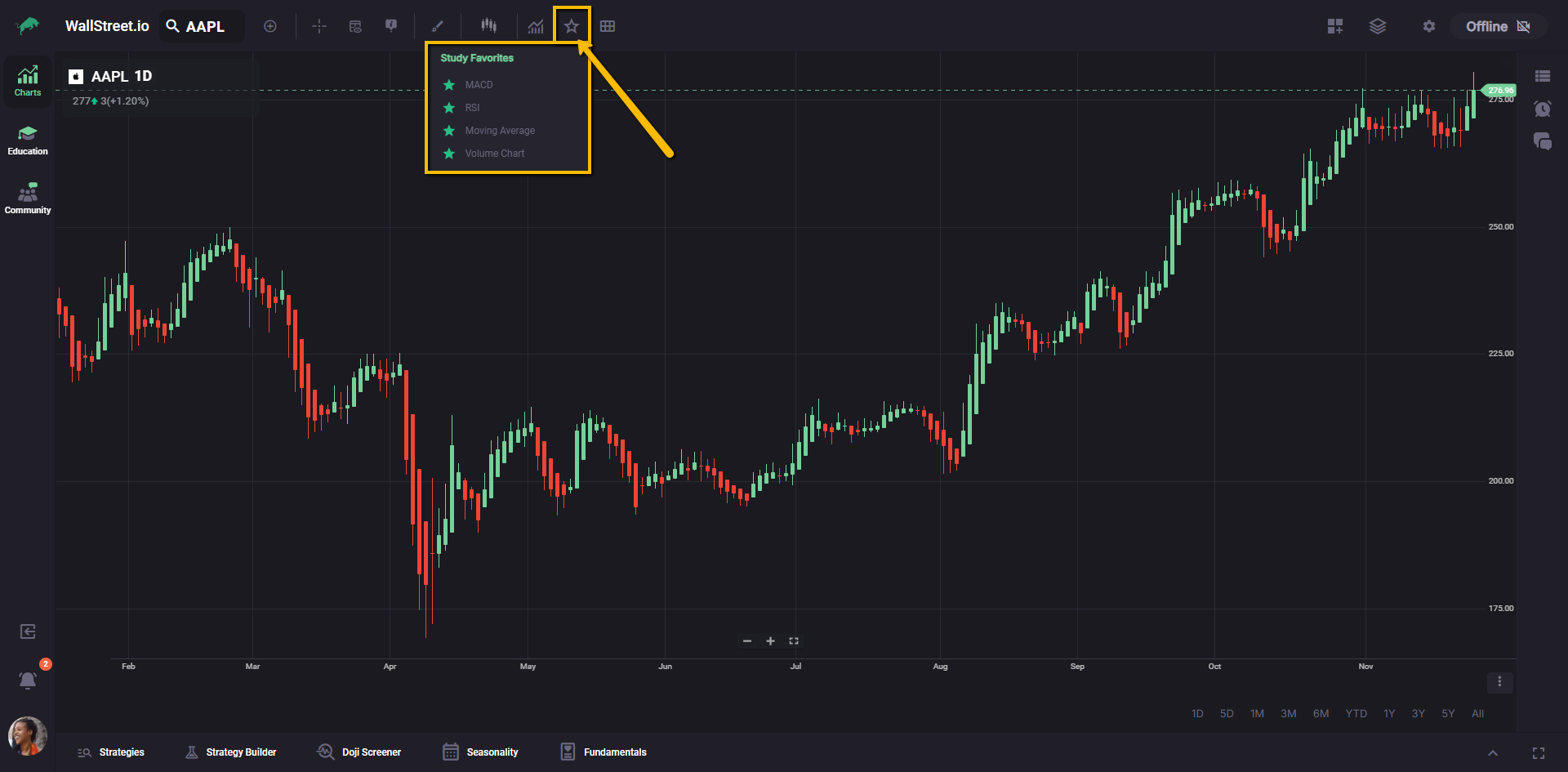
Task: Zoom in chart with plus button
Action: click(770, 641)
